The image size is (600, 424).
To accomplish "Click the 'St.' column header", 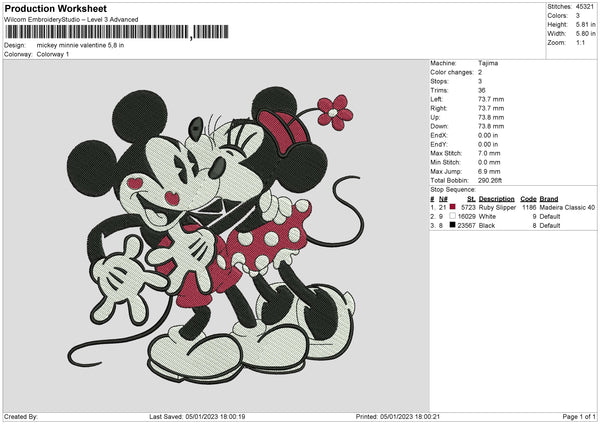I will [471, 199].
